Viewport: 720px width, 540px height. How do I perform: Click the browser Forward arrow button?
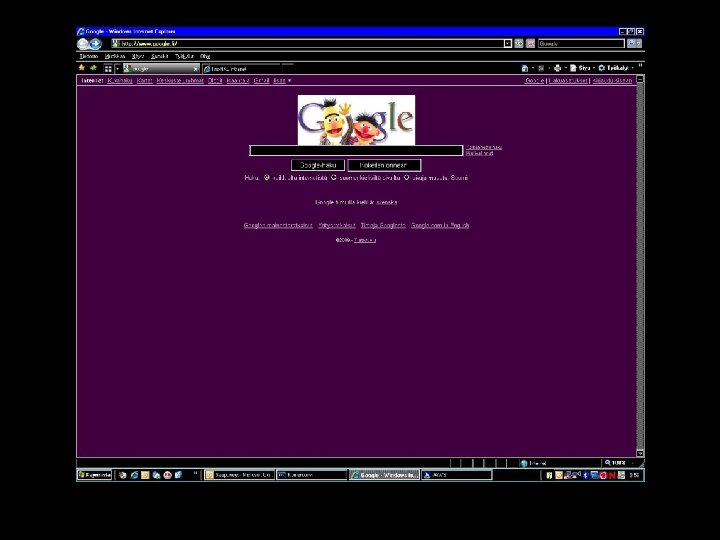coord(96,44)
